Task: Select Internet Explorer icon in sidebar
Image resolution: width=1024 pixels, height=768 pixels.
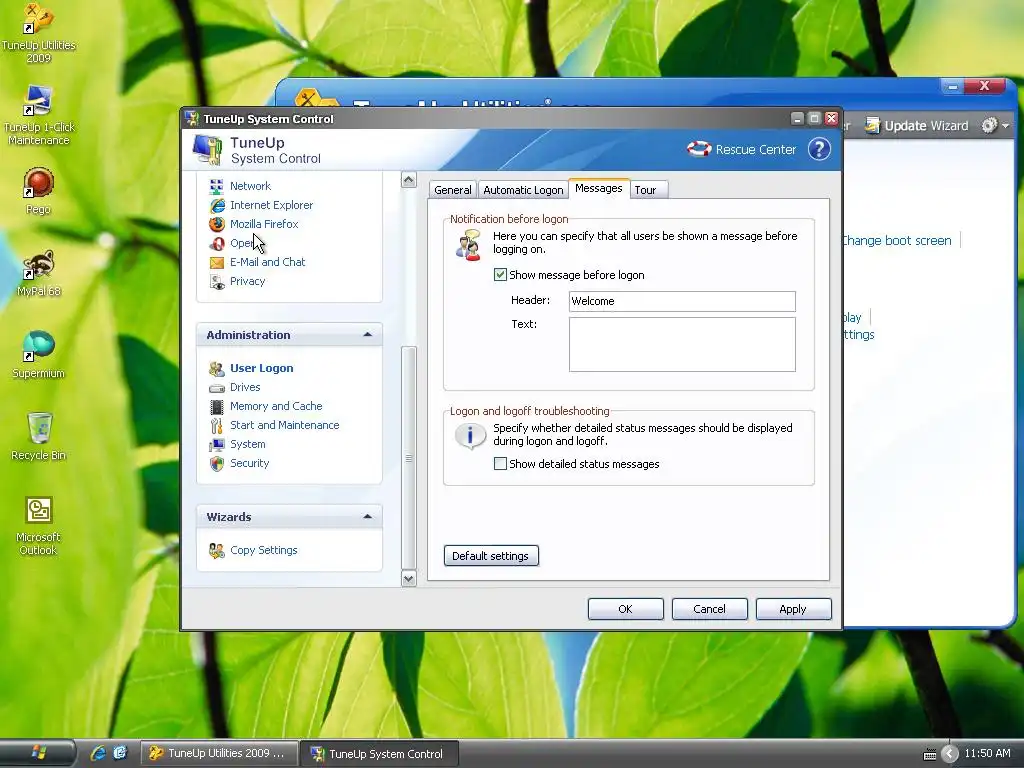Action: tap(217, 205)
